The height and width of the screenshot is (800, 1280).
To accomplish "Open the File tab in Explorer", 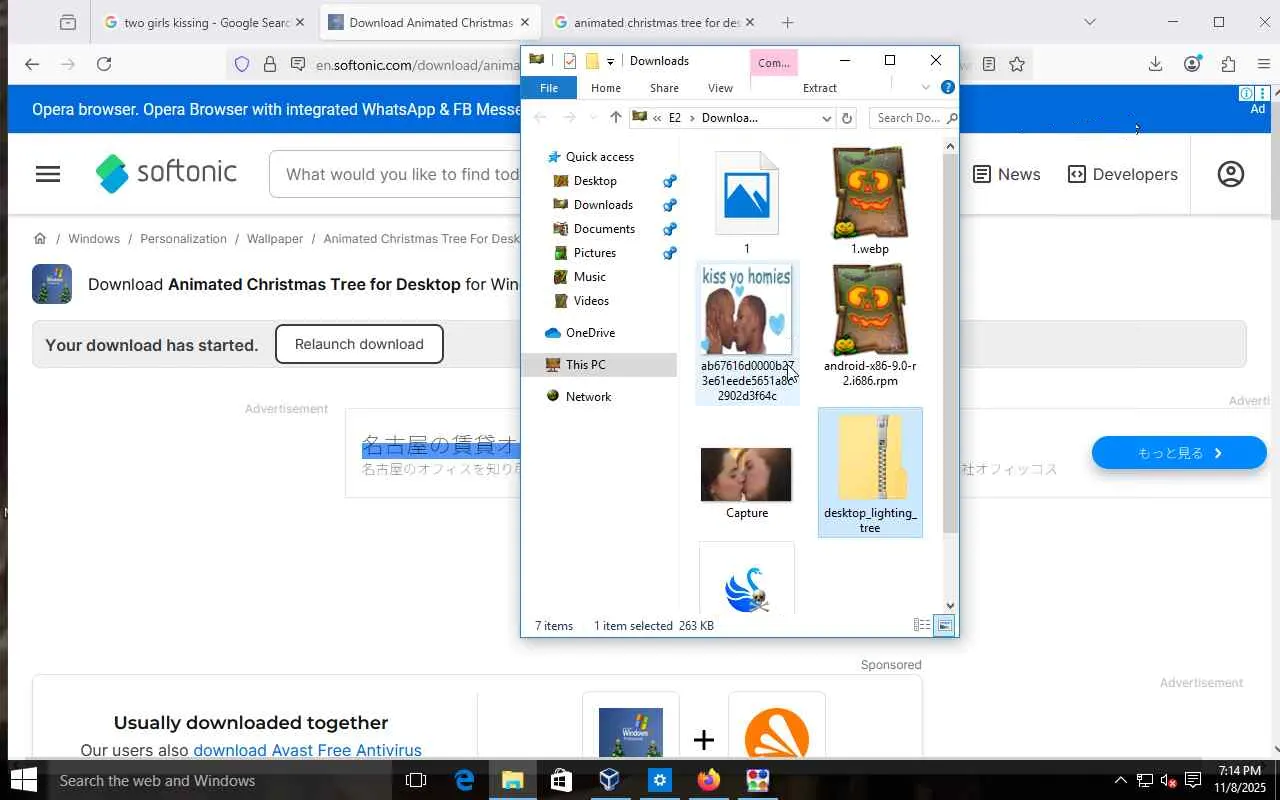I will click(x=549, y=88).
